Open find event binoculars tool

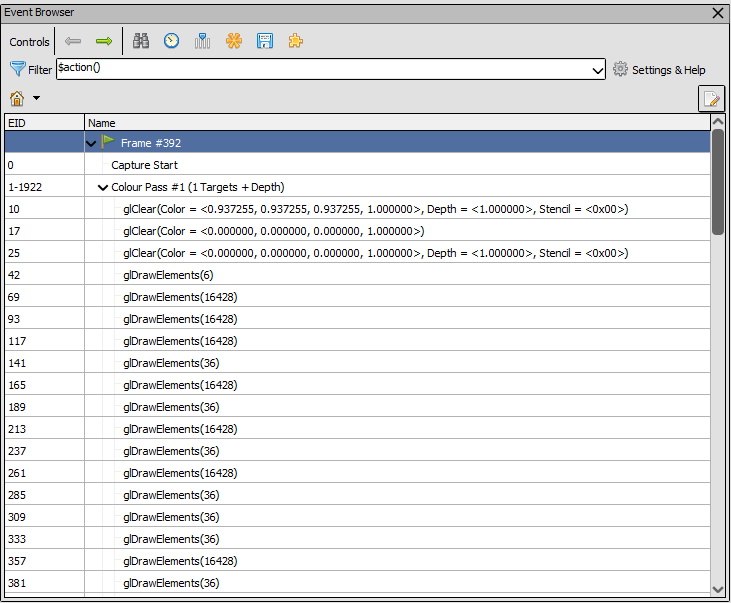(141, 41)
